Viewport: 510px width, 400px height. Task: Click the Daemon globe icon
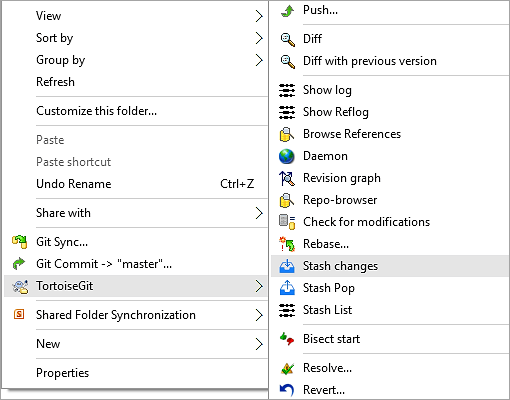pos(287,156)
